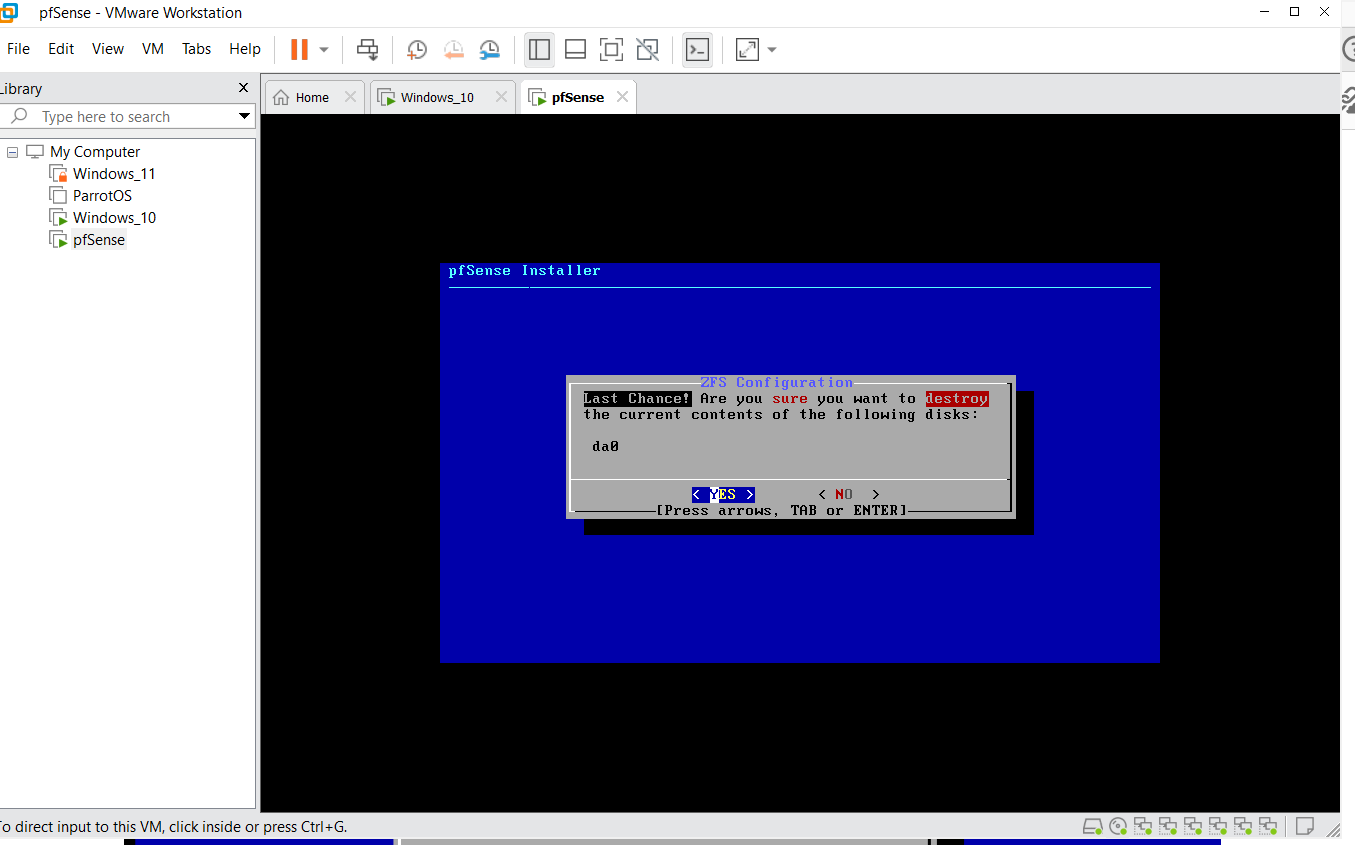Click the VMware Workstation title bar logo
The image size is (1355, 845).
[8, 13]
